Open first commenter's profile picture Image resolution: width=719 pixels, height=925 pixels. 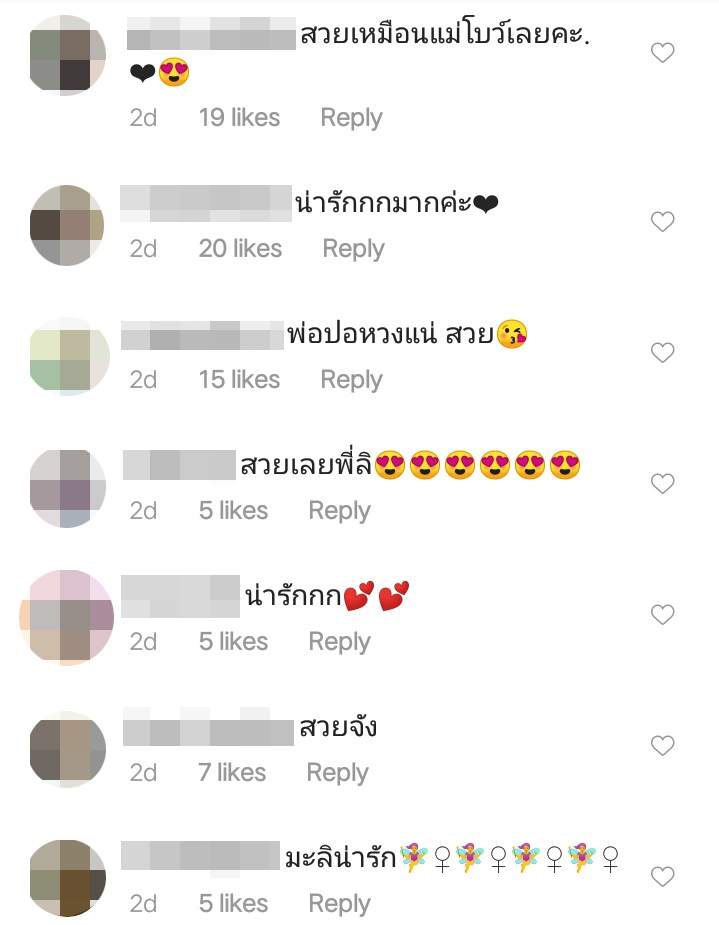(67, 55)
